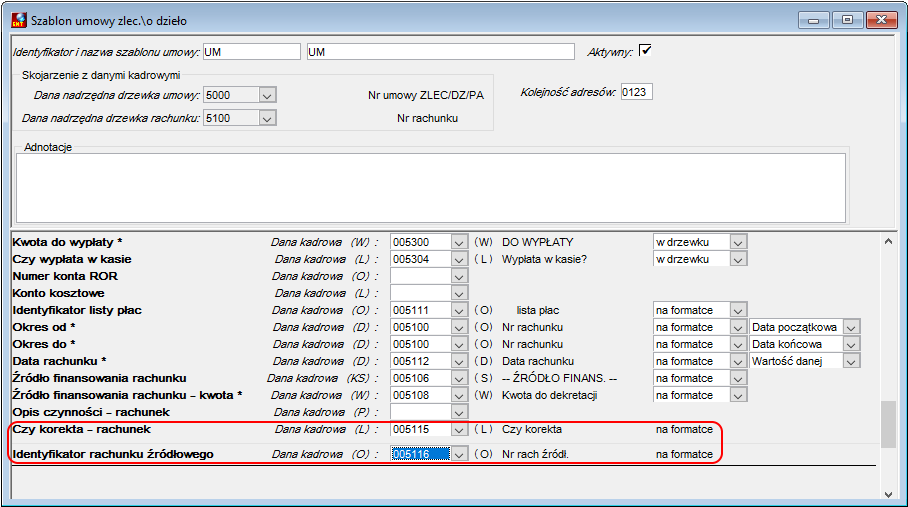Open the Data końcowa dropdown
This screenshot has width=908, height=507.
851,344
